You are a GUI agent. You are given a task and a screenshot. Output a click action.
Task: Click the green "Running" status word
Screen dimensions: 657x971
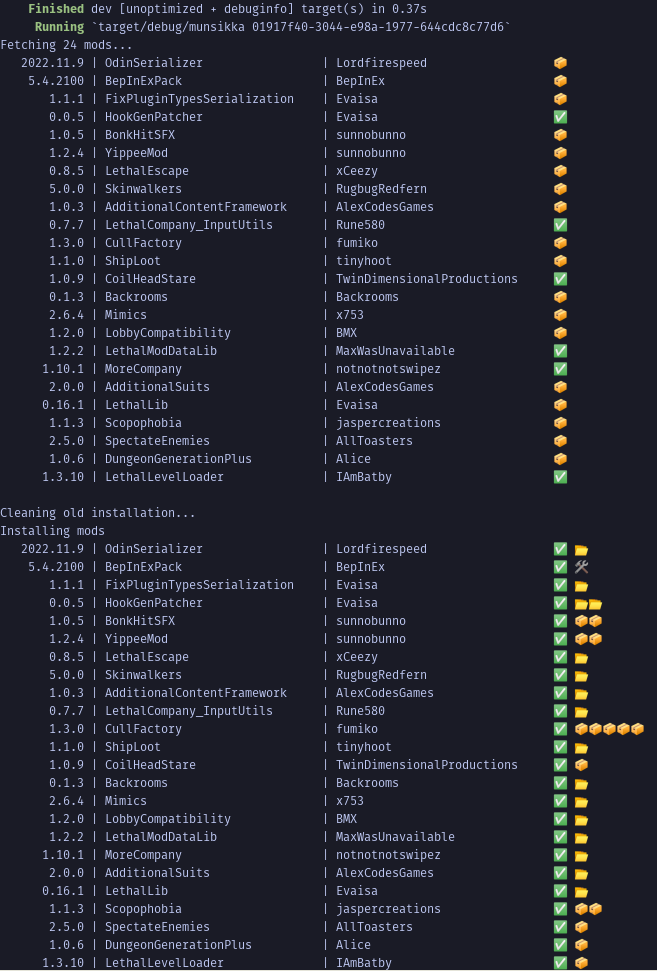pos(59,27)
